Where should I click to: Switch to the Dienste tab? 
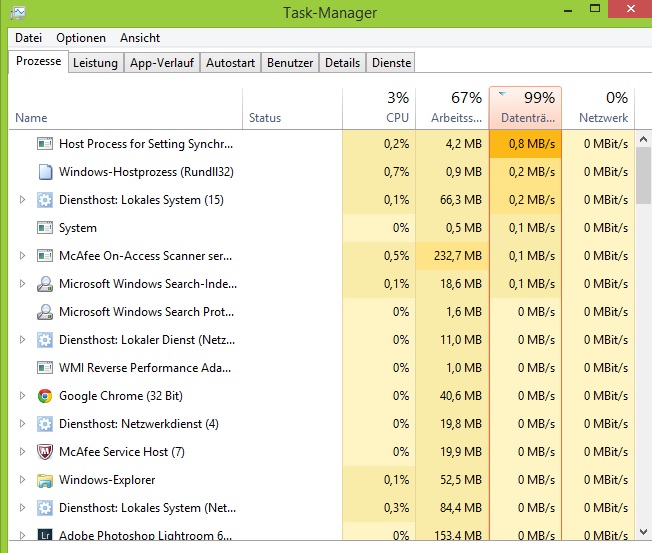click(x=391, y=63)
